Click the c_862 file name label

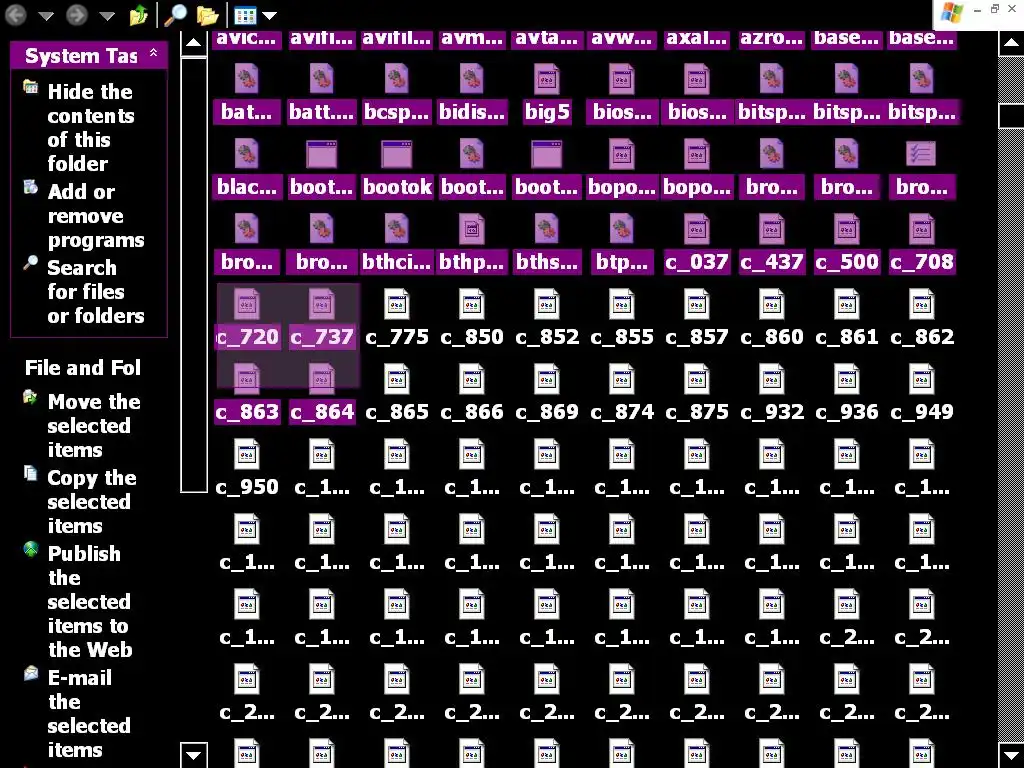click(x=922, y=337)
